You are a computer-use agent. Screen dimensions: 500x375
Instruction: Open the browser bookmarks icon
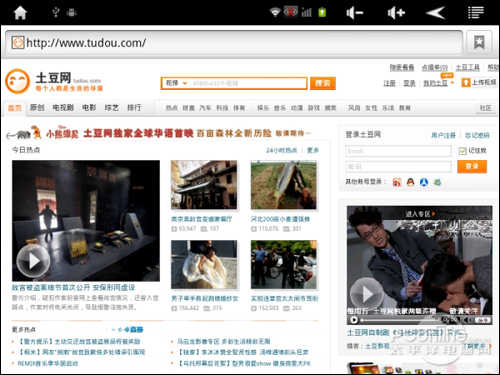[x=479, y=43]
